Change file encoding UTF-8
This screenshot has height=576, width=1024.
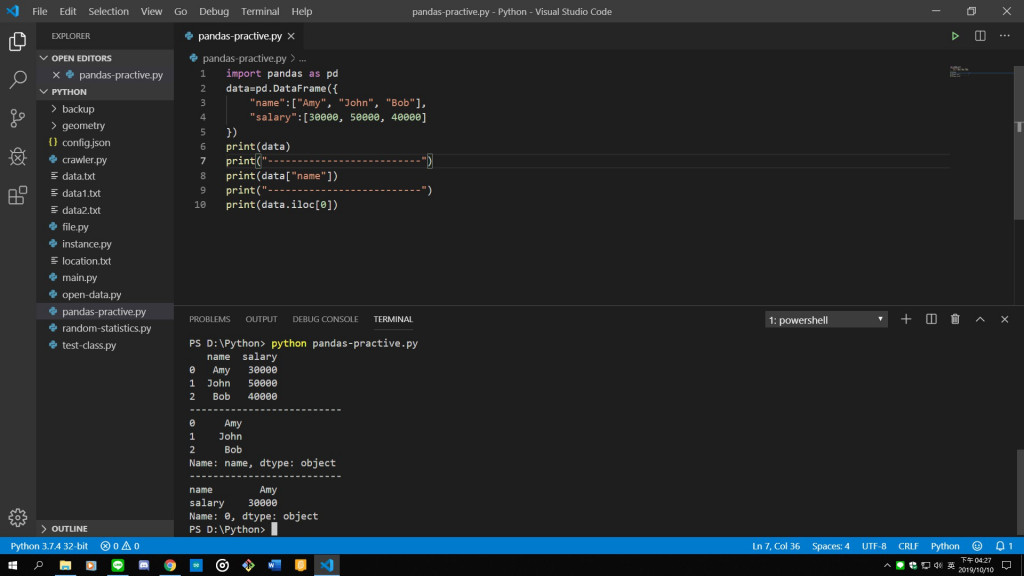coord(874,546)
